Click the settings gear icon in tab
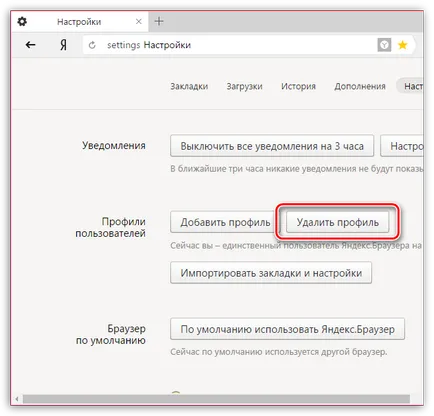 tap(22, 22)
